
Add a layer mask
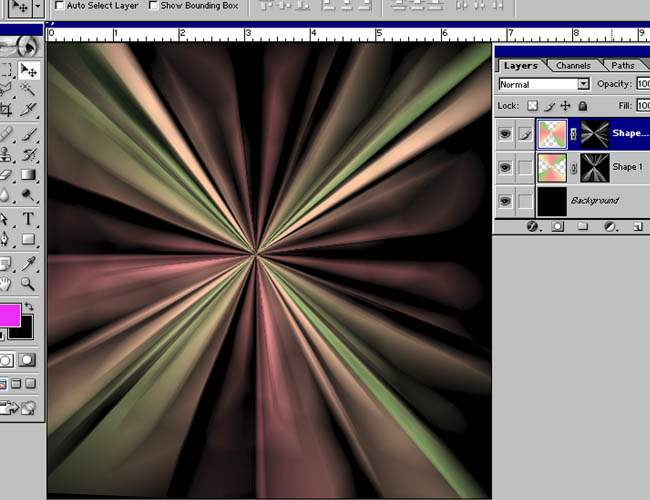point(558,226)
